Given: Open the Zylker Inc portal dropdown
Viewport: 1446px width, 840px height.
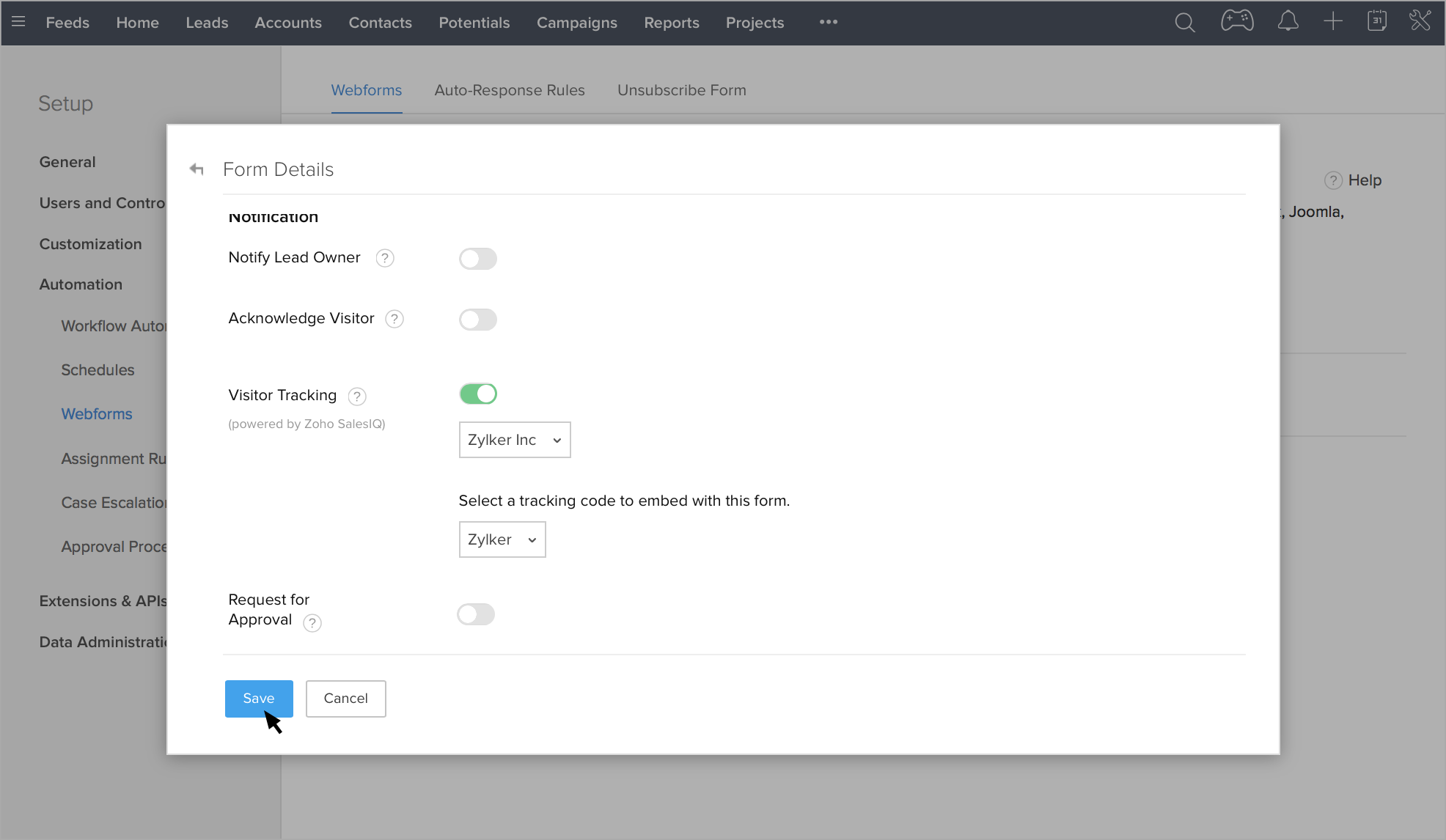Looking at the screenshot, I should pyautogui.click(x=514, y=440).
